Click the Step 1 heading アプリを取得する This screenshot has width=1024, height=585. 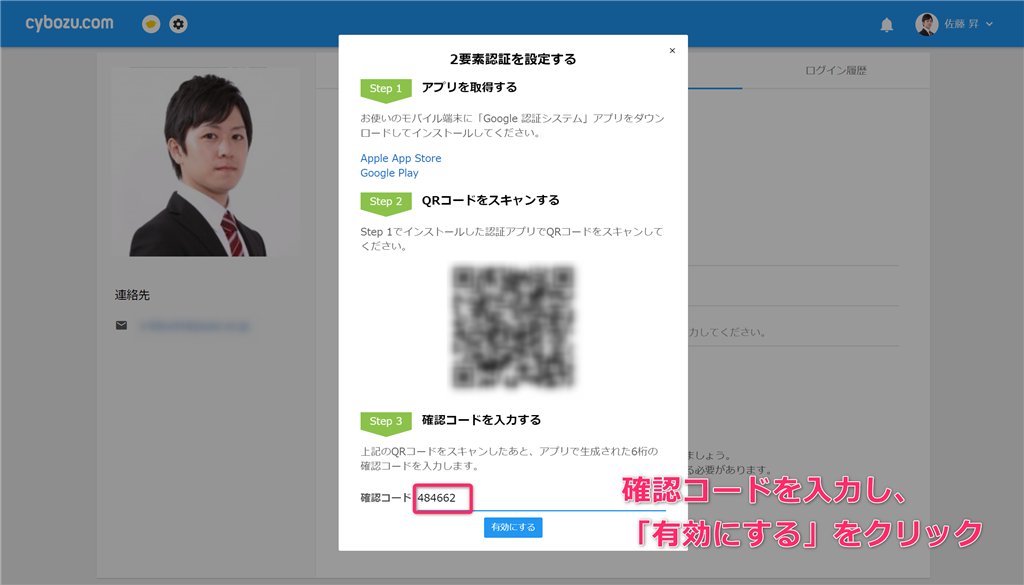pyautogui.click(x=469, y=87)
